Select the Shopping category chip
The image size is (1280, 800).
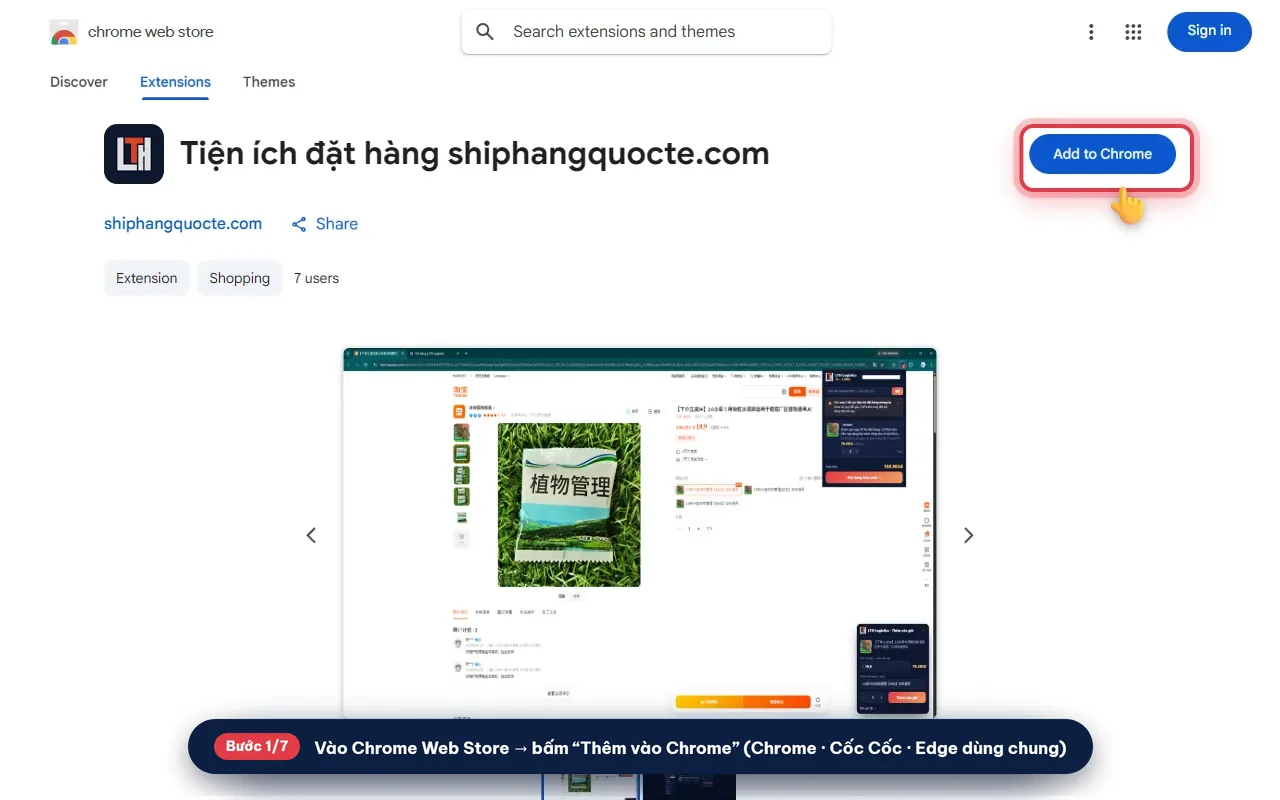[240, 278]
